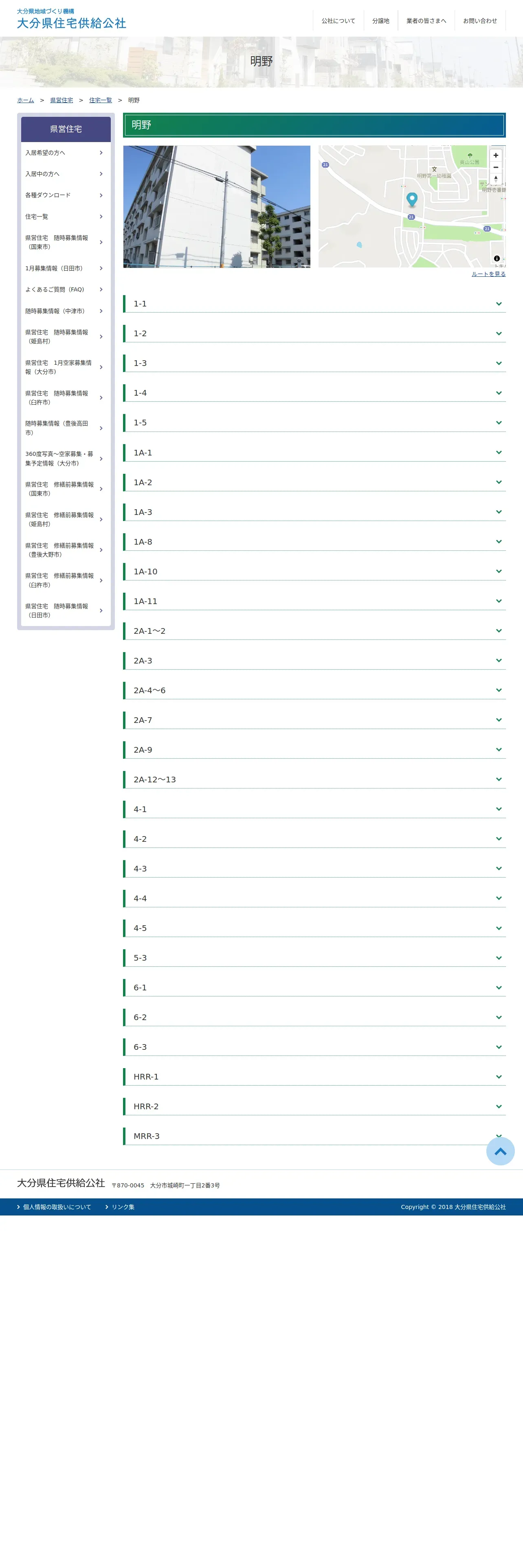This screenshot has height=1568, width=523.
Task: Go to ホーム breadcrumb link
Action: [x=26, y=101]
